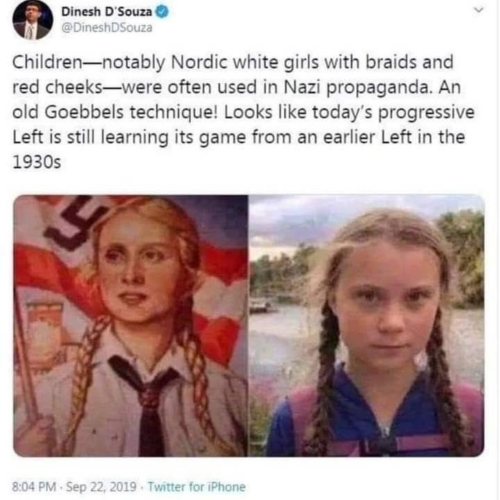This screenshot has width=500, height=500.
Task: Open the left illustrated poster image
Action: tap(131, 326)
